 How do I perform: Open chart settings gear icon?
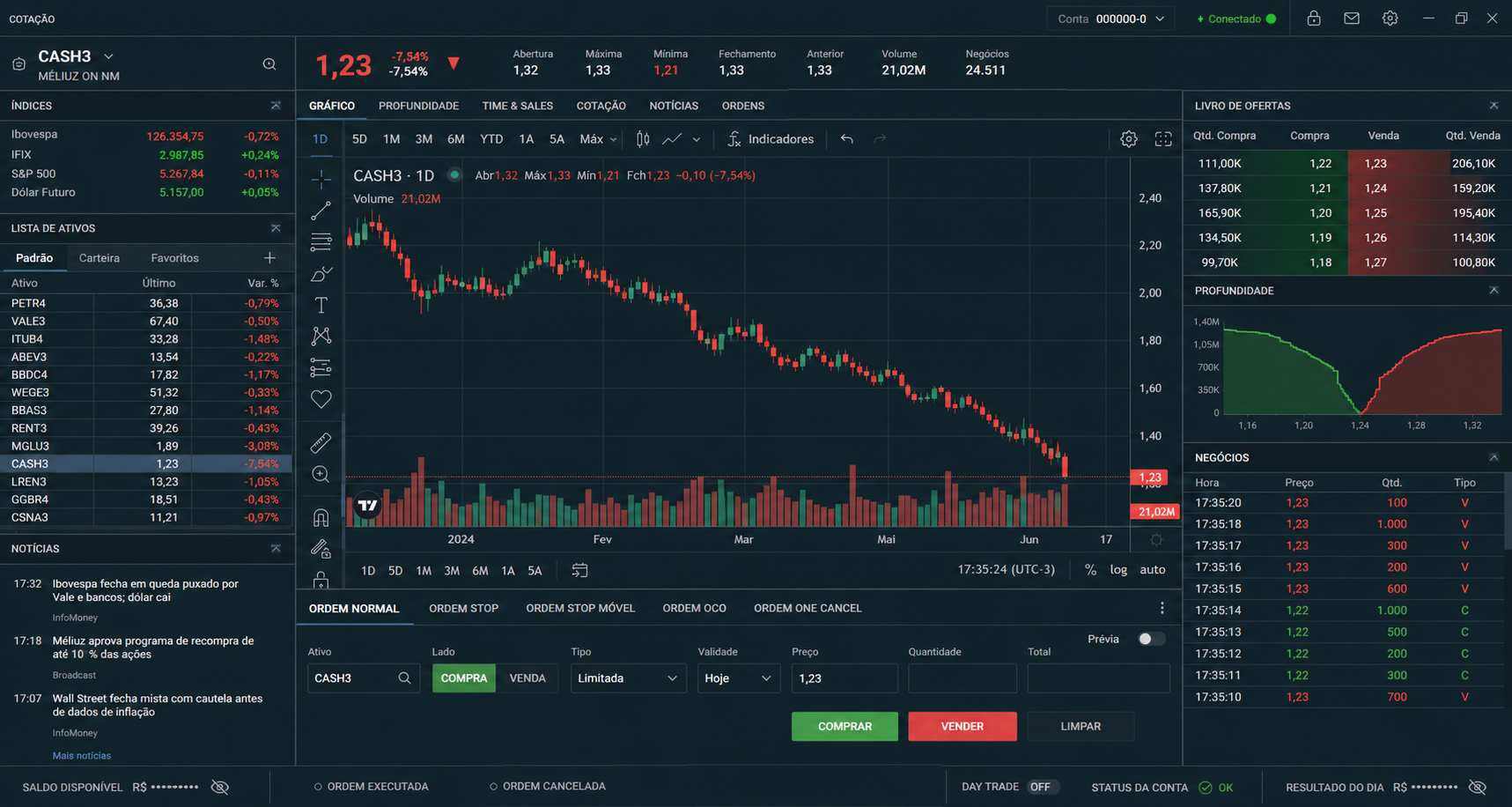tap(1128, 139)
